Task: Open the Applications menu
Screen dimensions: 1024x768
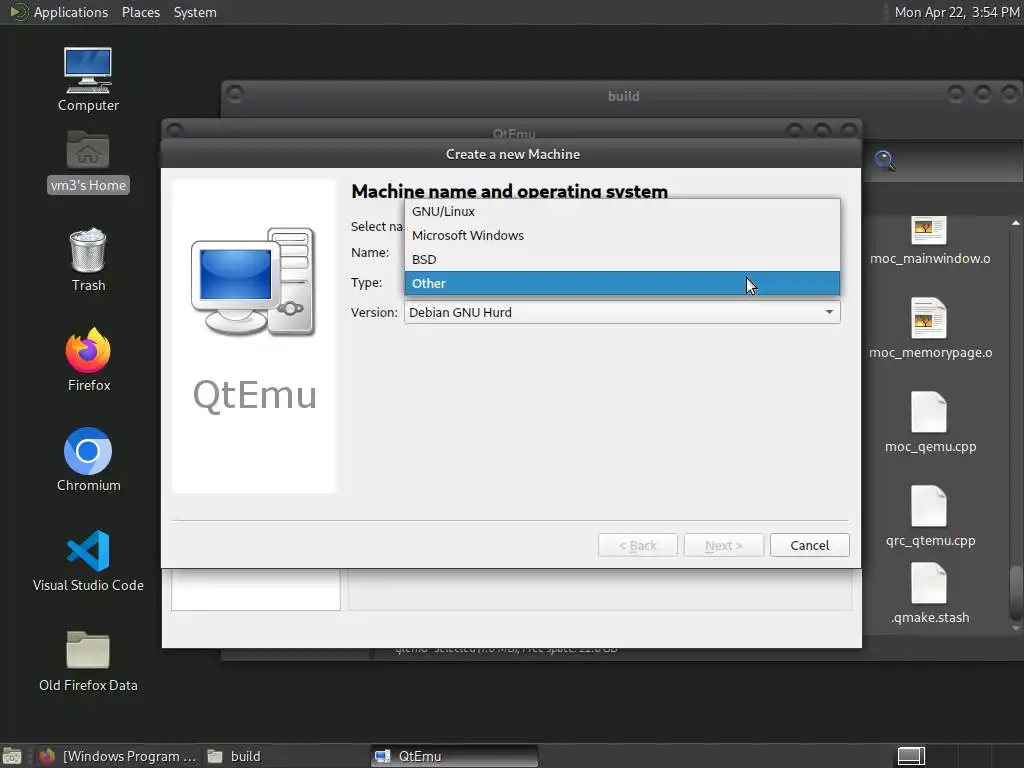Action: [x=71, y=12]
